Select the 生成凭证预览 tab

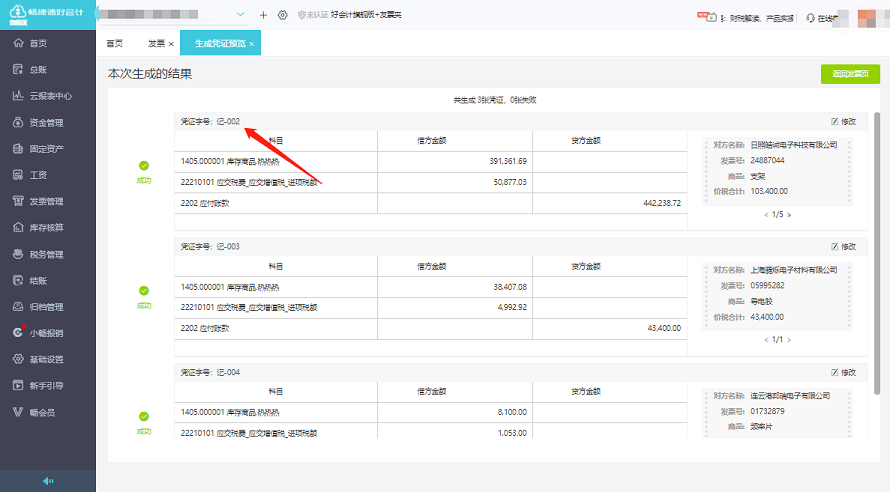220,43
